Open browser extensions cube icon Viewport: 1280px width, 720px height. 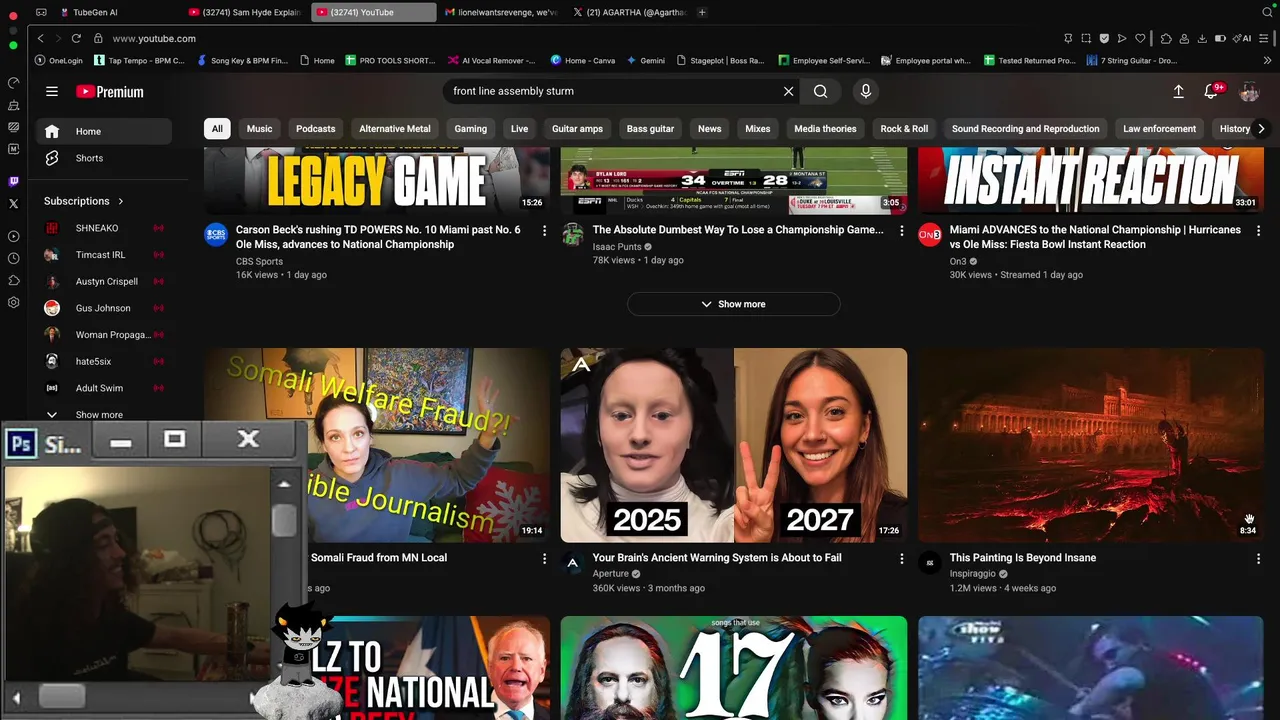point(1166,38)
